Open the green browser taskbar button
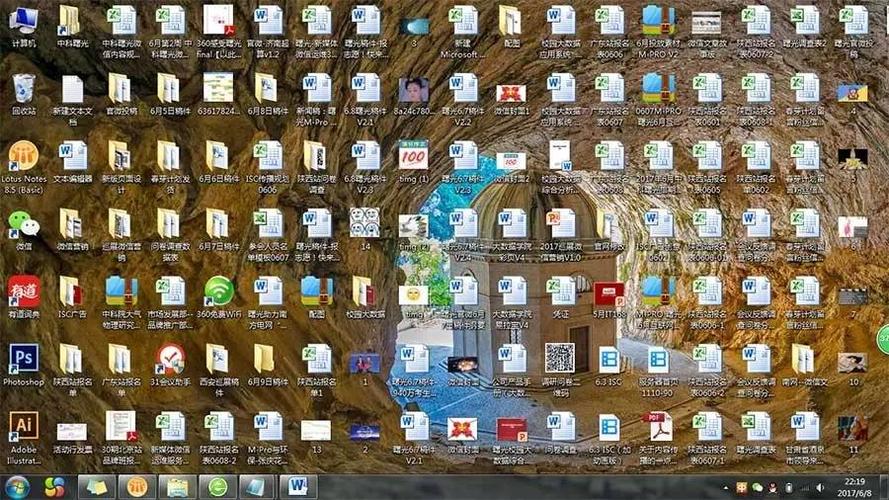This screenshot has height=500, width=889. point(218,487)
